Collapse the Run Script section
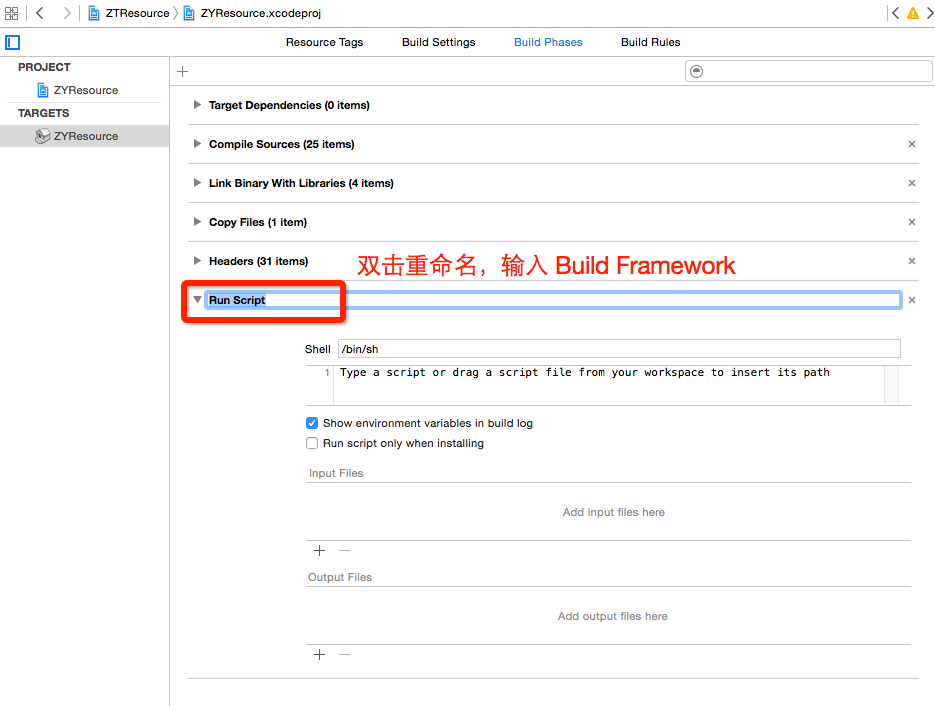935x706 pixels. pos(197,300)
